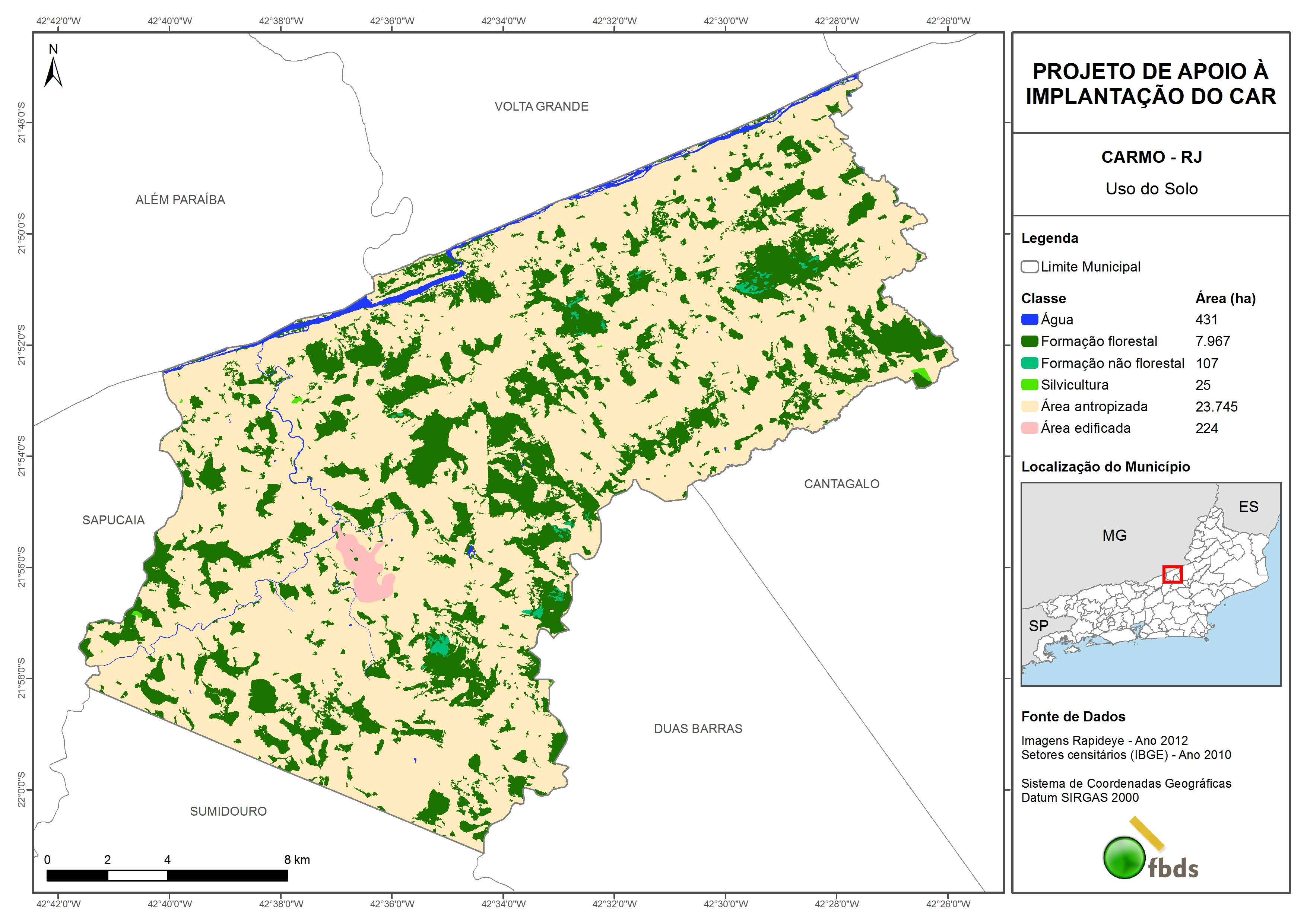Click the scale bar graphic
Screen dimensions: 1307x924
tap(167, 875)
